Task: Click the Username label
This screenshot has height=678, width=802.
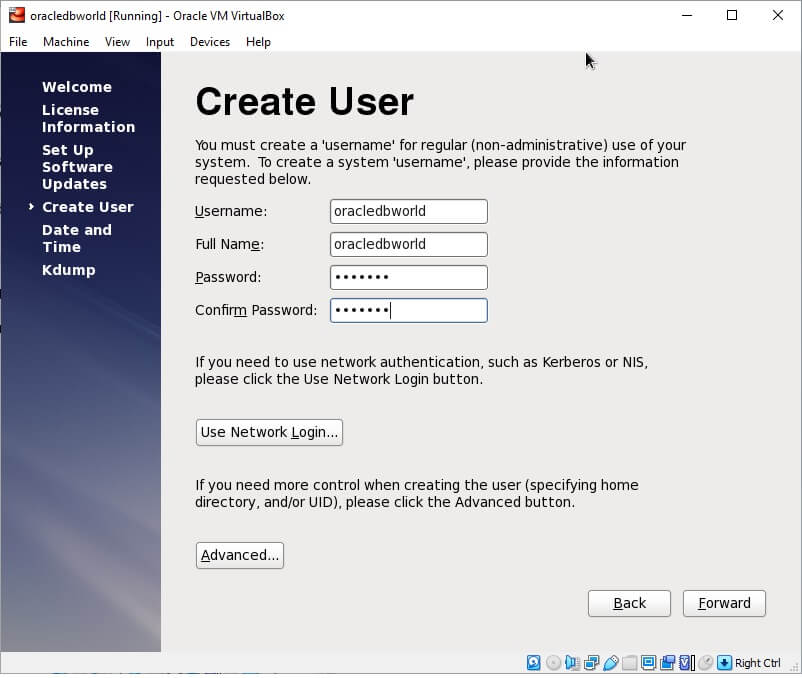Action: click(231, 211)
